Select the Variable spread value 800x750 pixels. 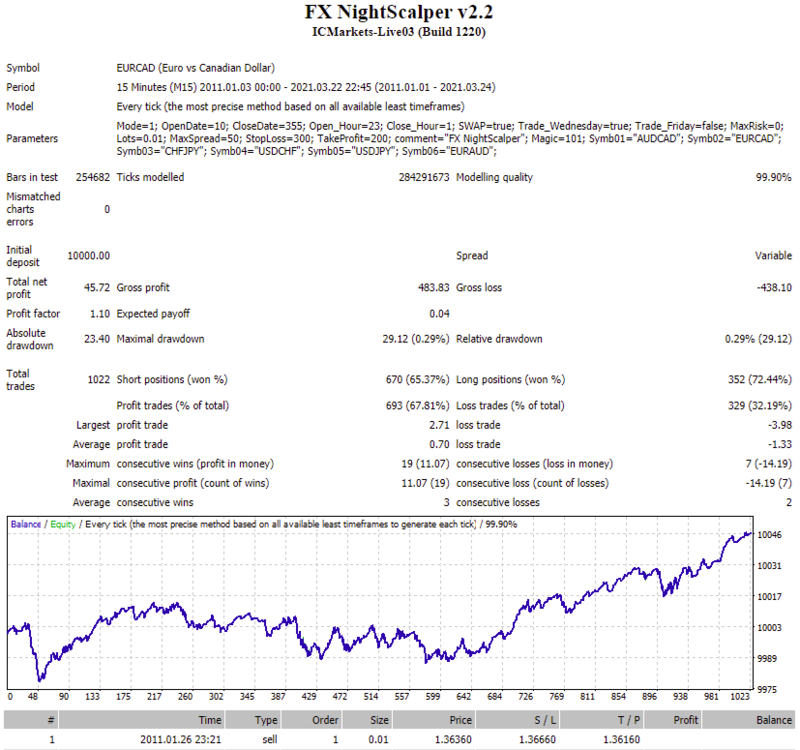[x=773, y=256]
